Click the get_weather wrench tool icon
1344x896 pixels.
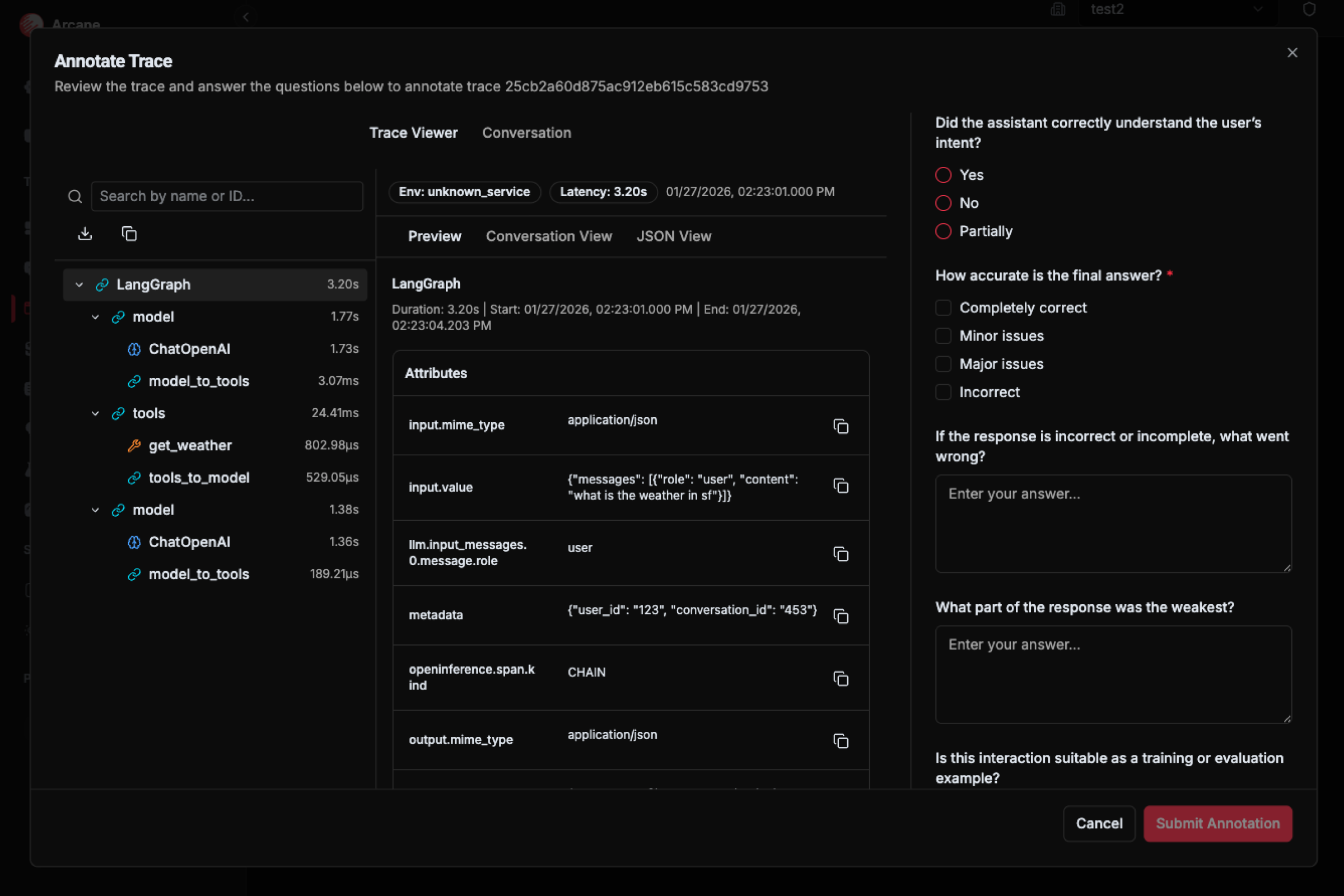(x=134, y=445)
